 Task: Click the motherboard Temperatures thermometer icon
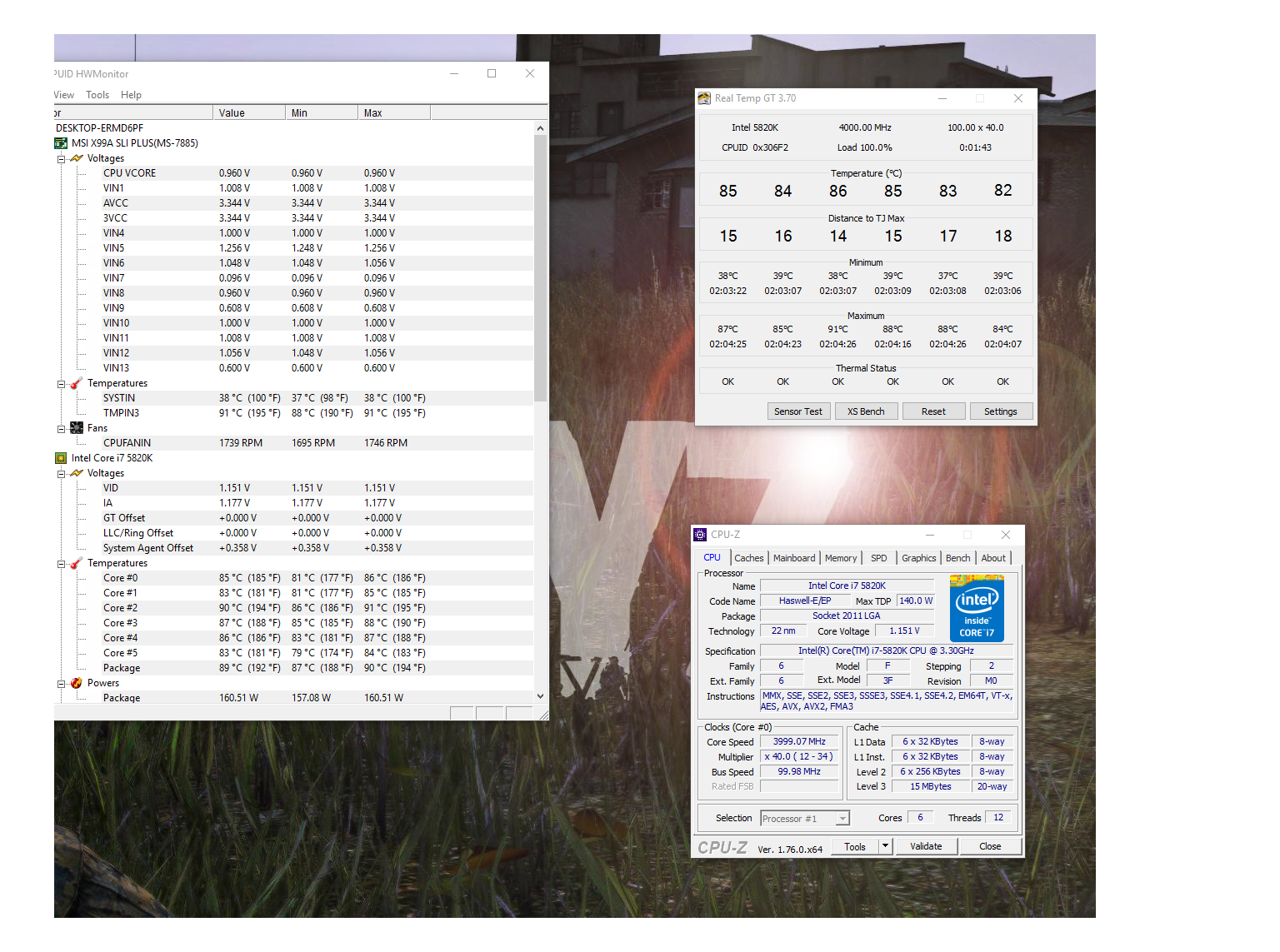click(x=77, y=383)
